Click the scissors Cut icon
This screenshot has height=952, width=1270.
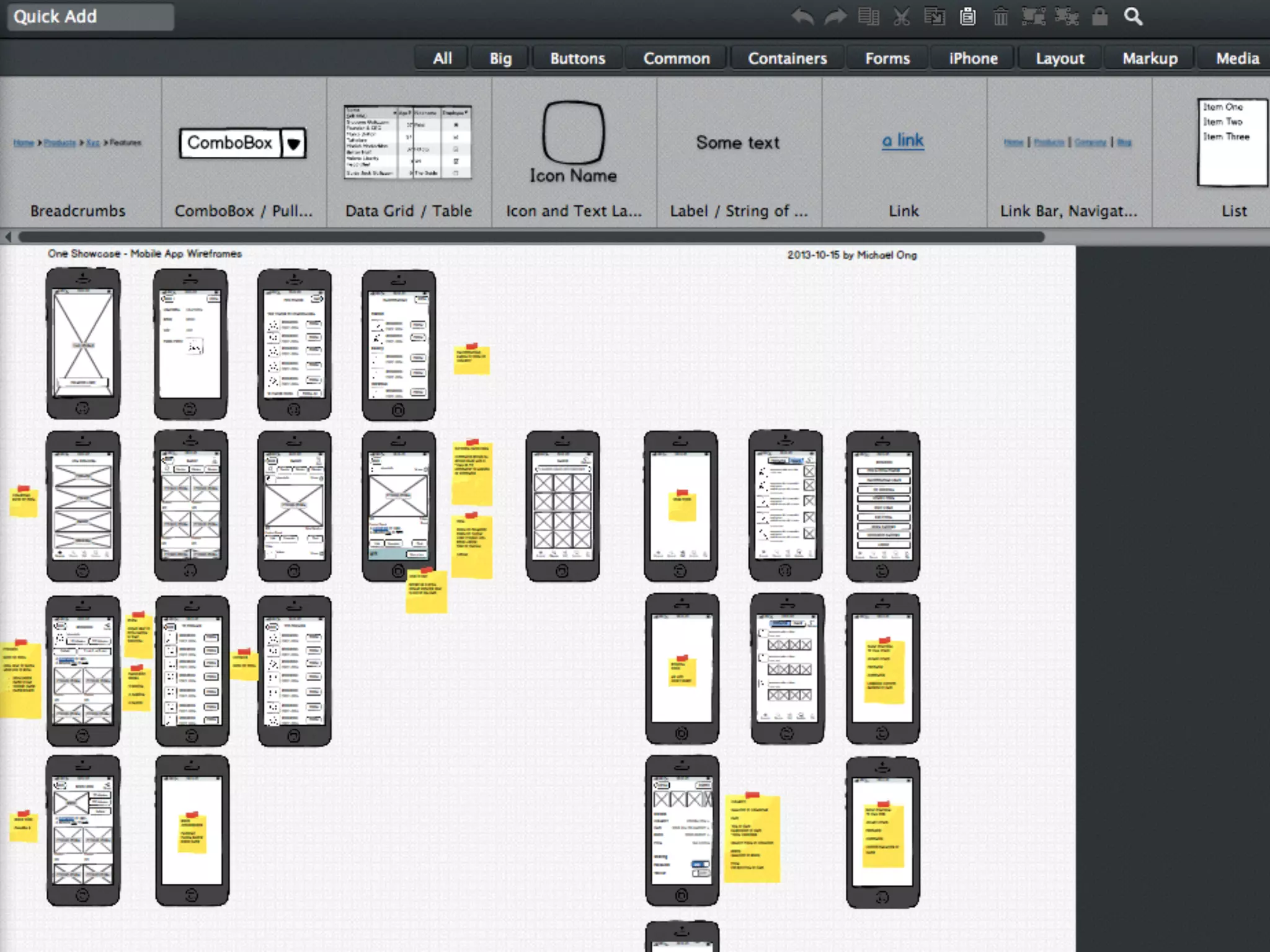[x=902, y=17]
